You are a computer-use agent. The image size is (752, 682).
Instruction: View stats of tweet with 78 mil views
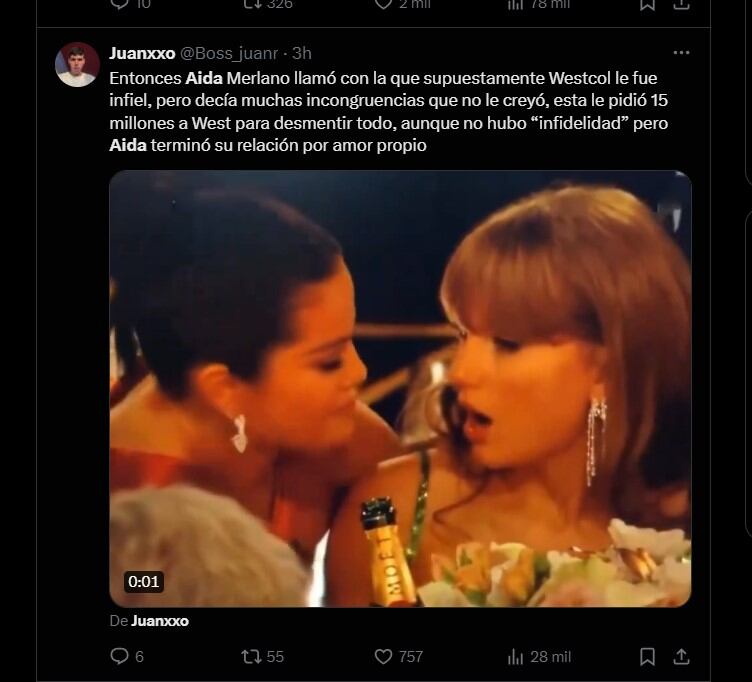(516, 4)
